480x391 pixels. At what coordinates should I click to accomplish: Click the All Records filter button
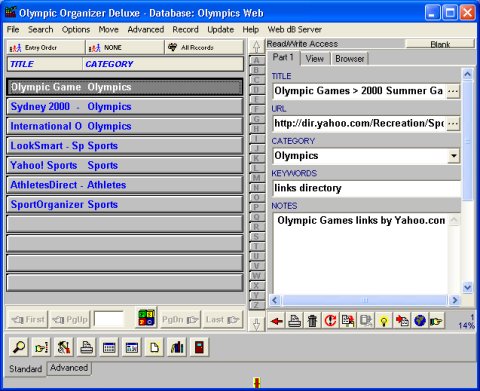[x=204, y=48]
